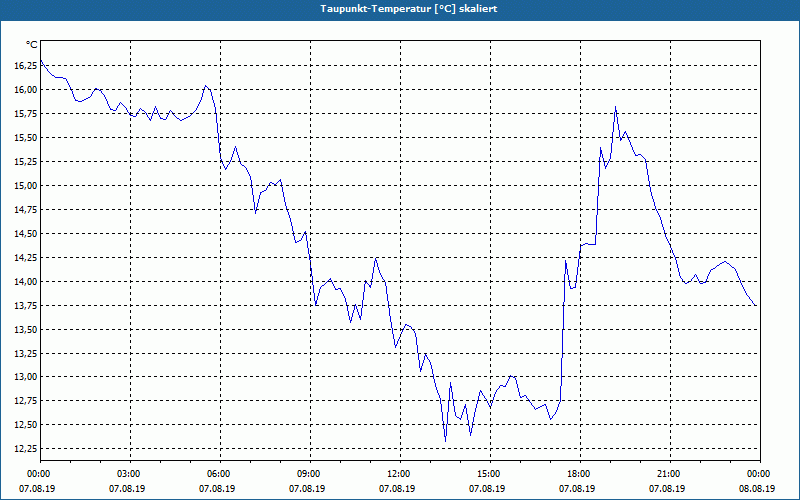Click the 14,00 y-axis label
The image size is (800, 500).
pos(26,282)
